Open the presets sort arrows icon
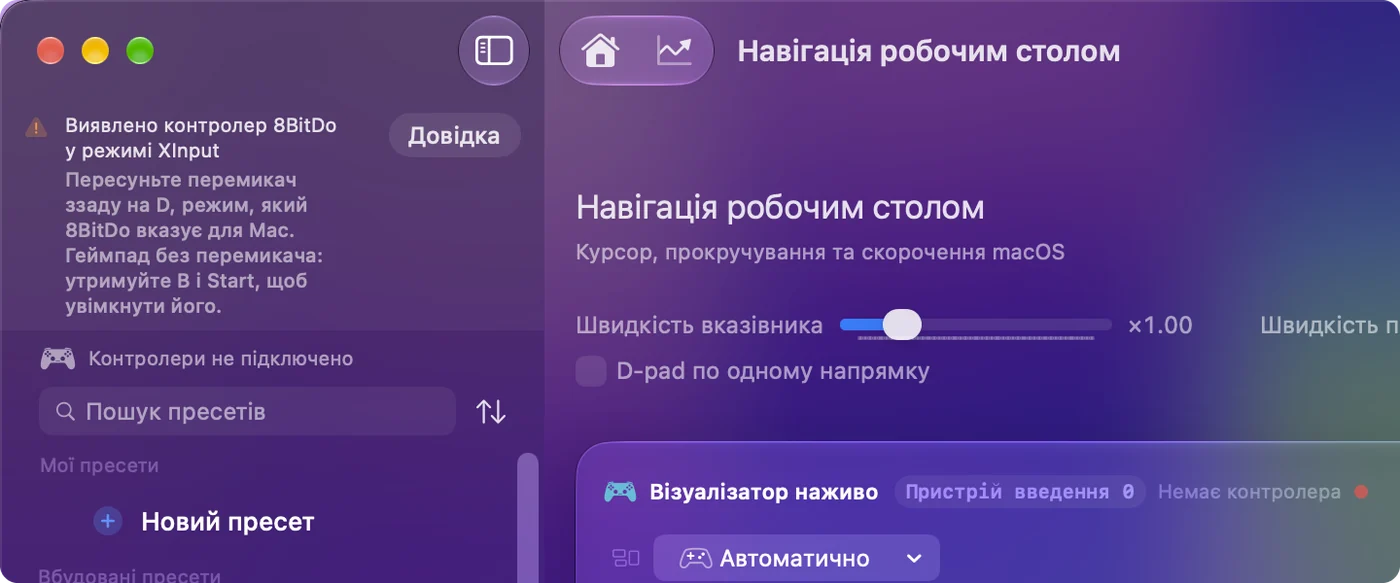The width and height of the screenshot is (1400, 583). [x=490, y=411]
